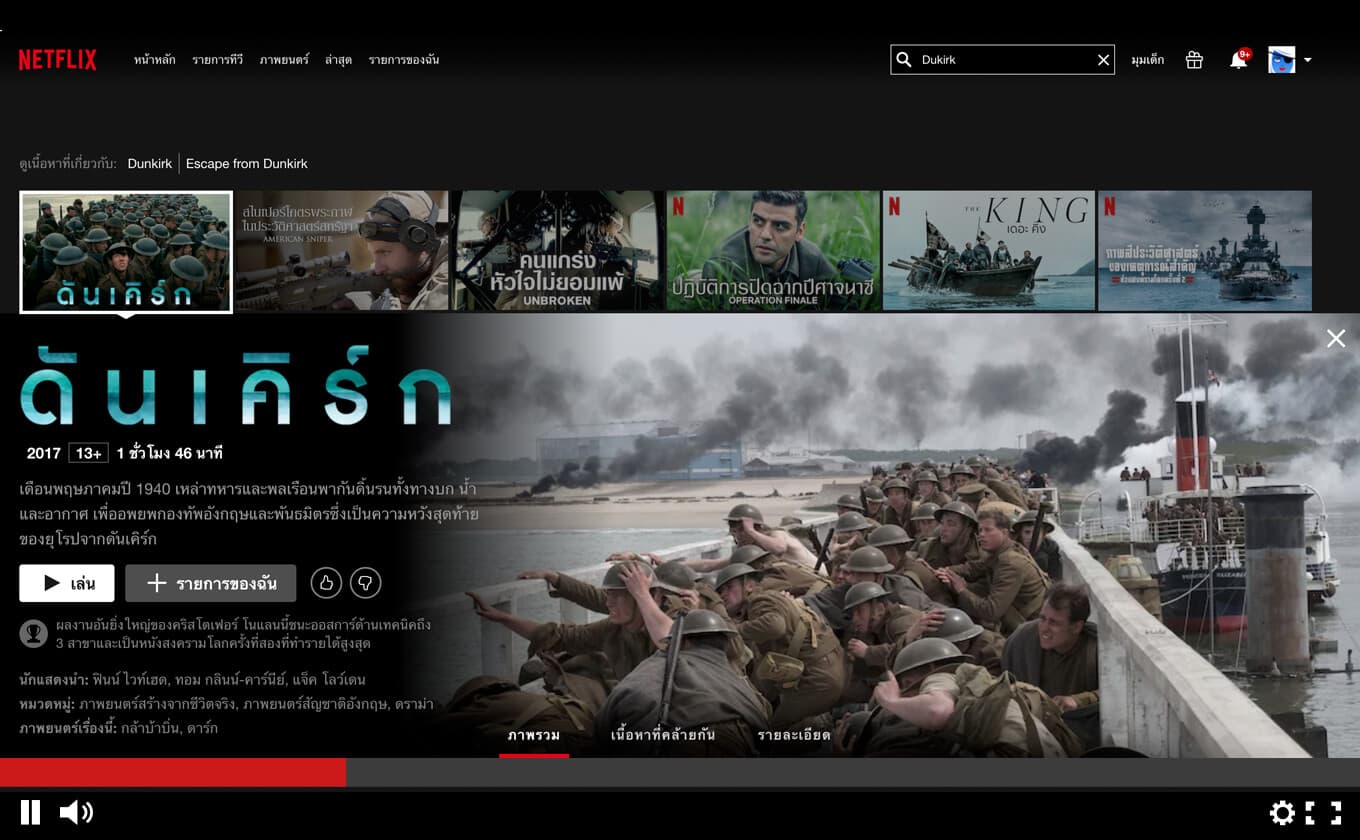
Task: Rate Dunkirk with thumbs down
Action: point(366,582)
